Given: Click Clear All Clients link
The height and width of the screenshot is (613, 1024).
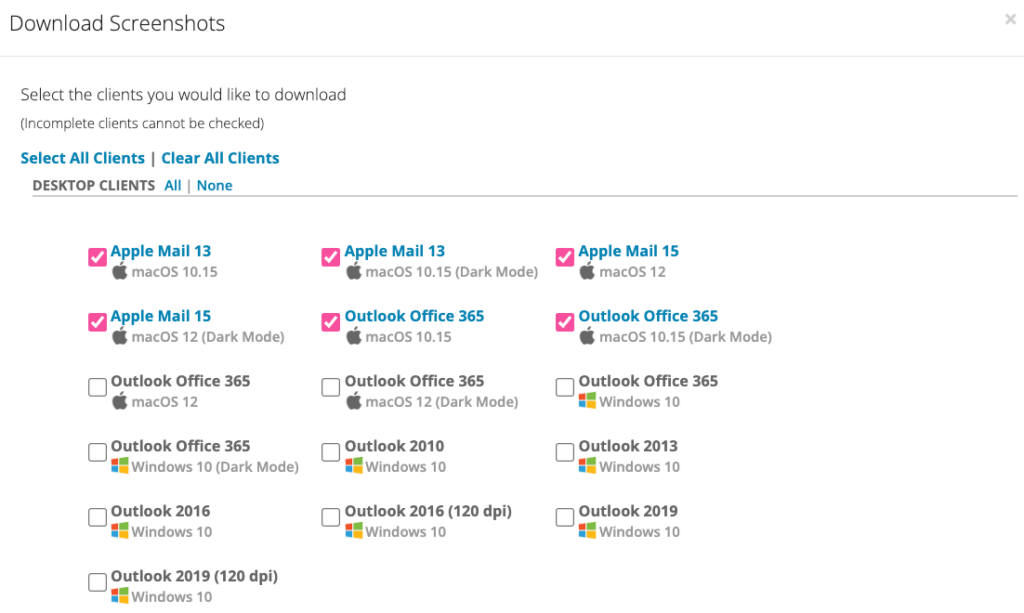Looking at the screenshot, I should tap(220, 158).
